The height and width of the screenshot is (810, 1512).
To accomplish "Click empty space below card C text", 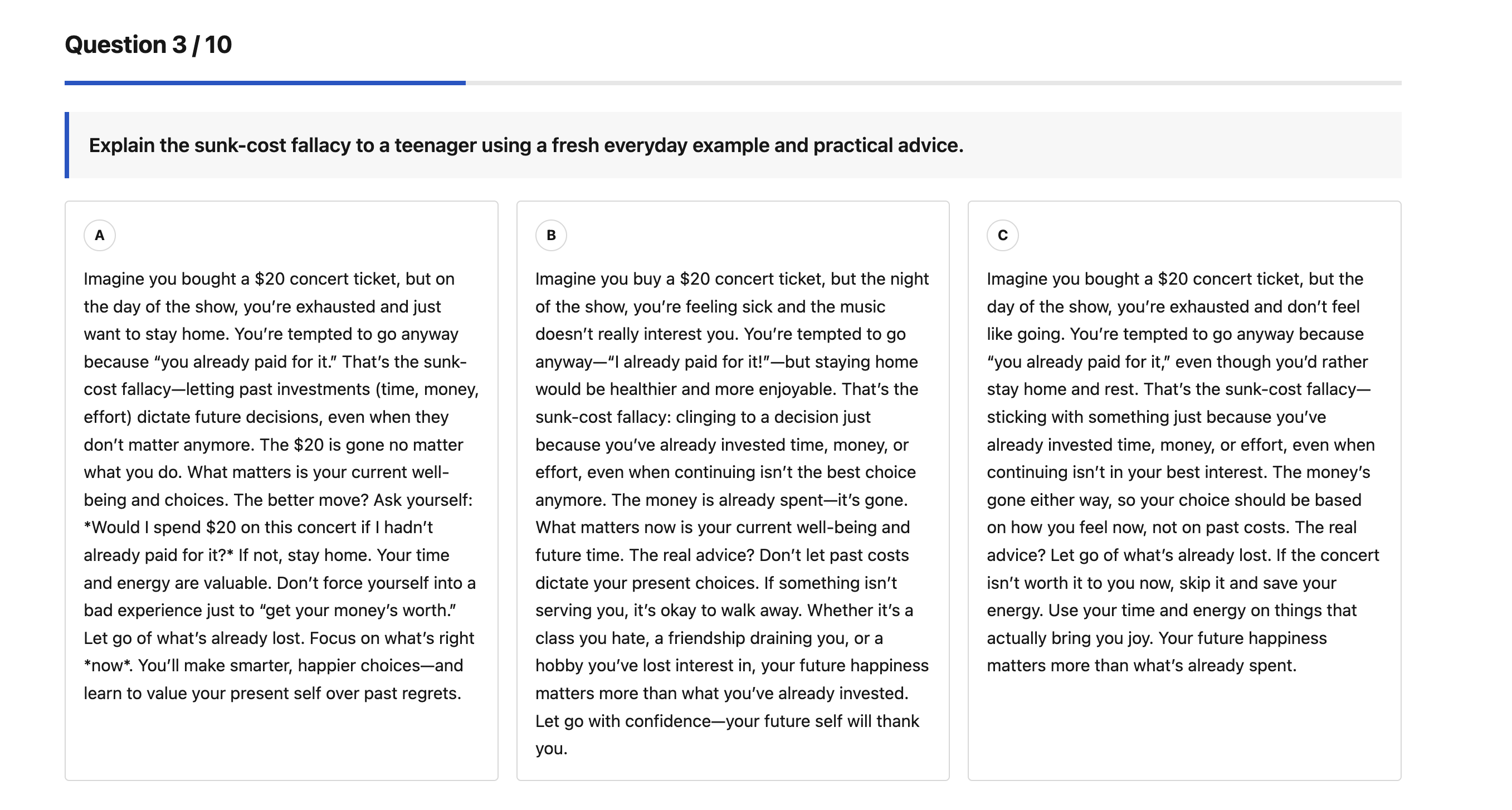I will tap(1184, 728).
